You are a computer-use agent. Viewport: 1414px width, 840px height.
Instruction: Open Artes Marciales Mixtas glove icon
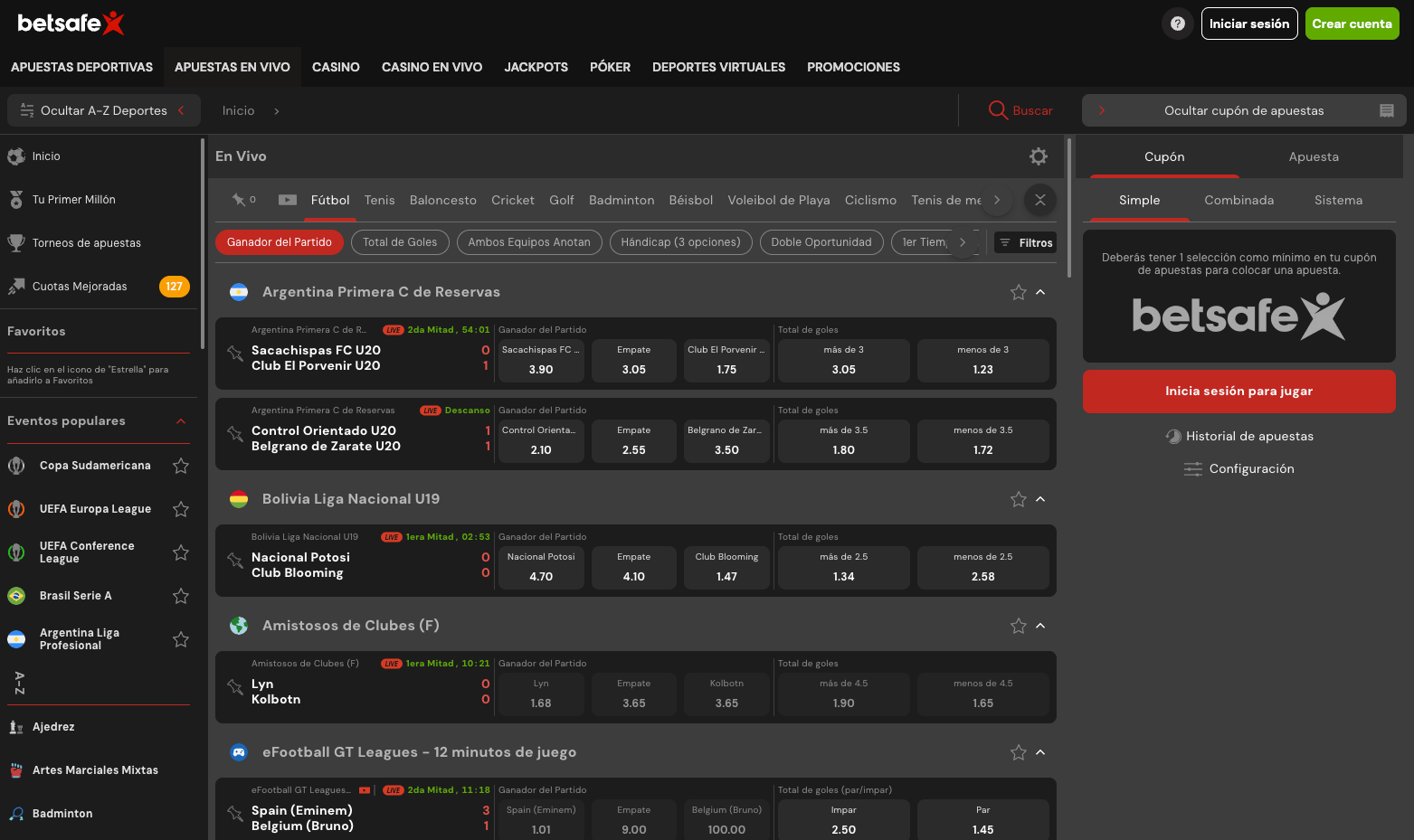(16, 770)
